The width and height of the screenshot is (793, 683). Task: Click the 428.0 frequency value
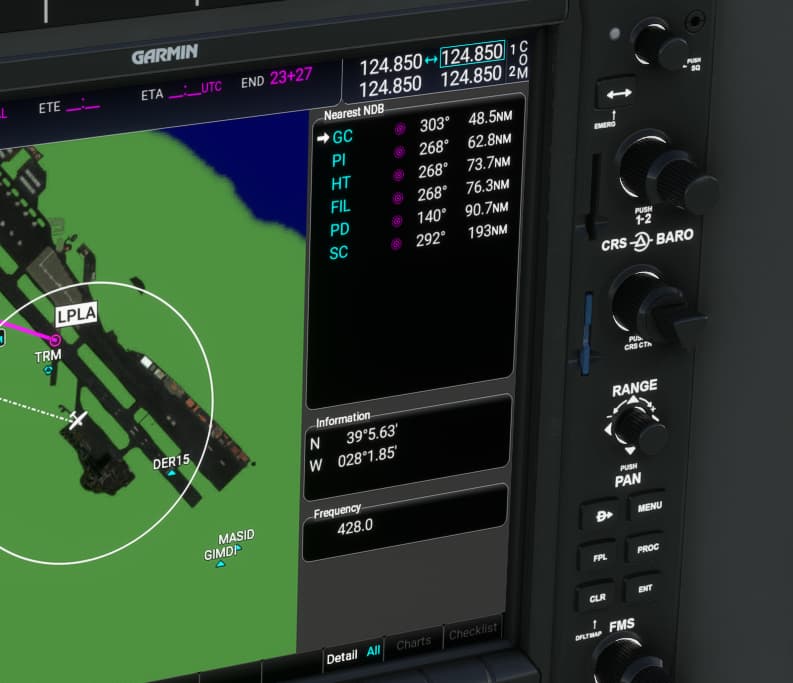tap(355, 528)
